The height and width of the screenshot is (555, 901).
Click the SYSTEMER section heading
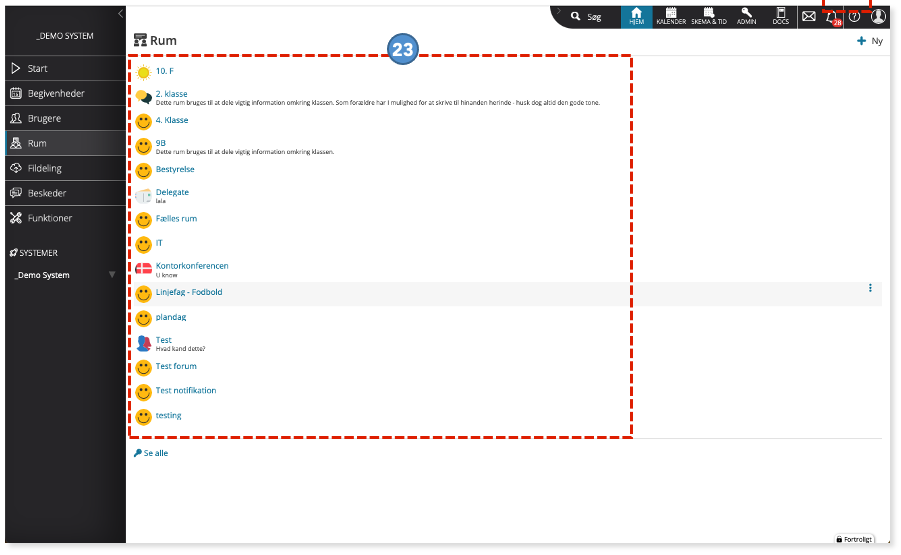pyautogui.click(x=34, y=253)
